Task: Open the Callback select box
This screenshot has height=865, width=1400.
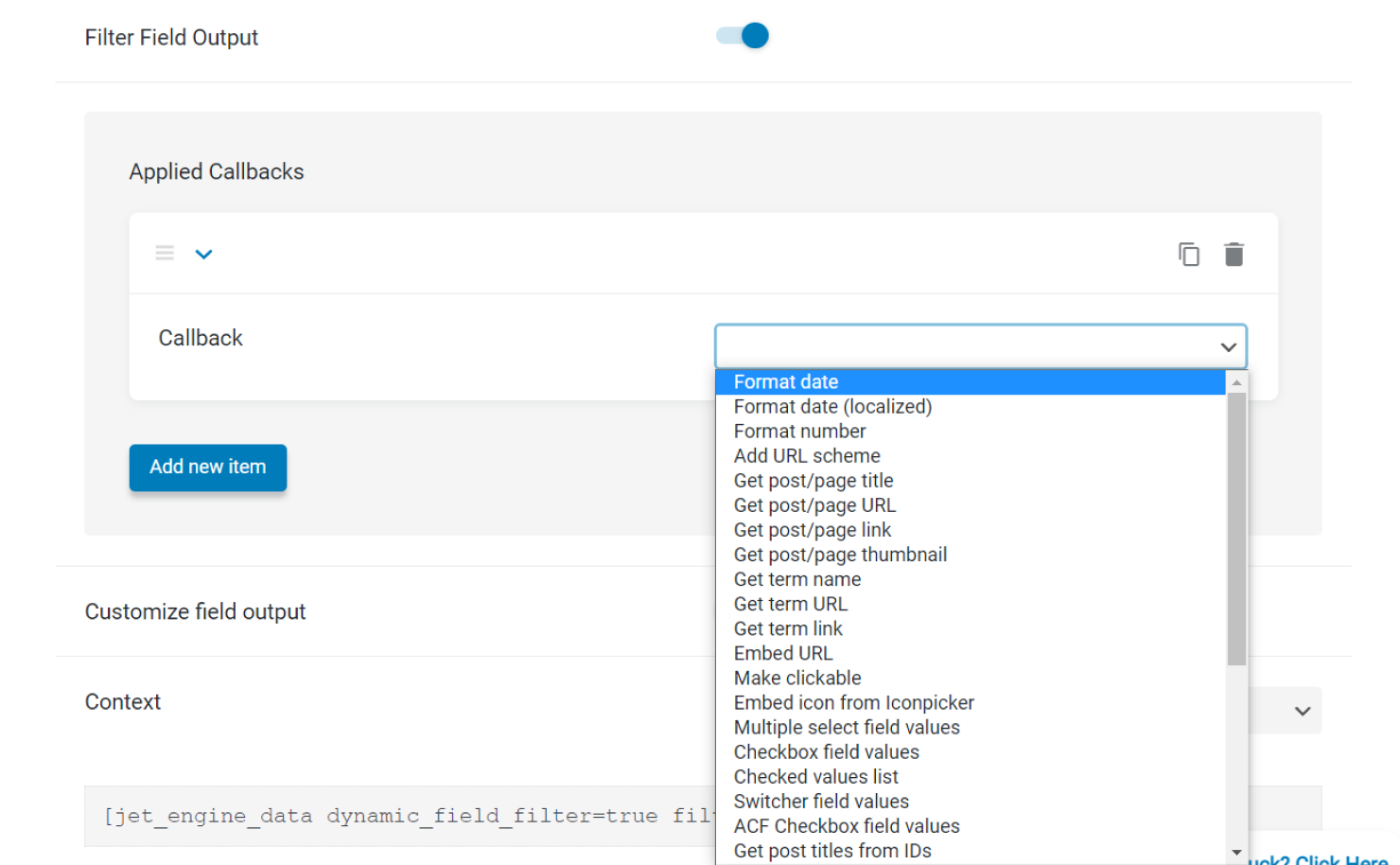Action: click(x=981, y=346)
